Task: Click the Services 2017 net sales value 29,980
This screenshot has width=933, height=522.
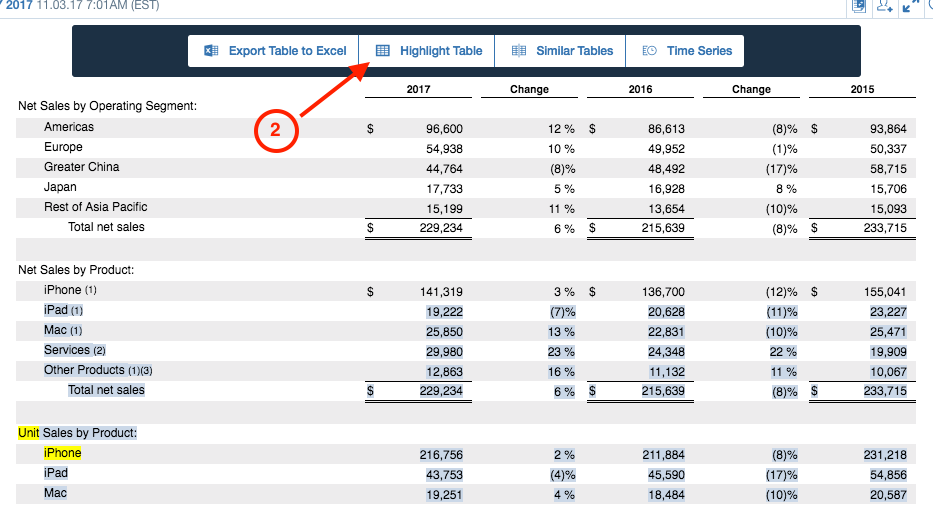Action: click(x=444, y=352)
